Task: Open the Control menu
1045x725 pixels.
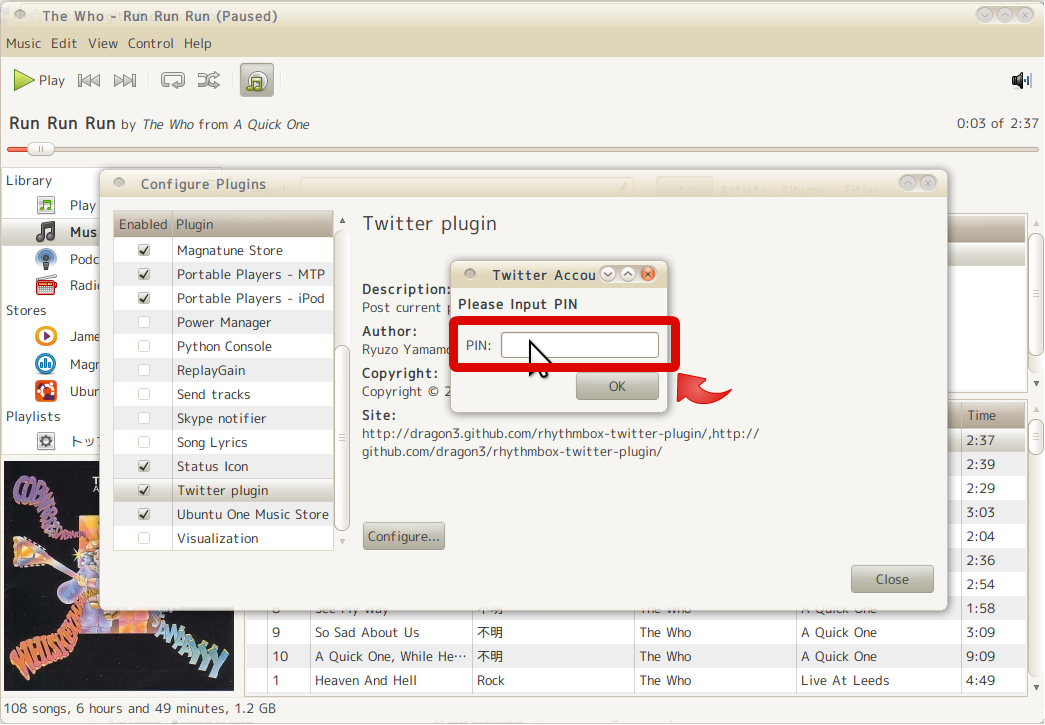Action: 151,43
